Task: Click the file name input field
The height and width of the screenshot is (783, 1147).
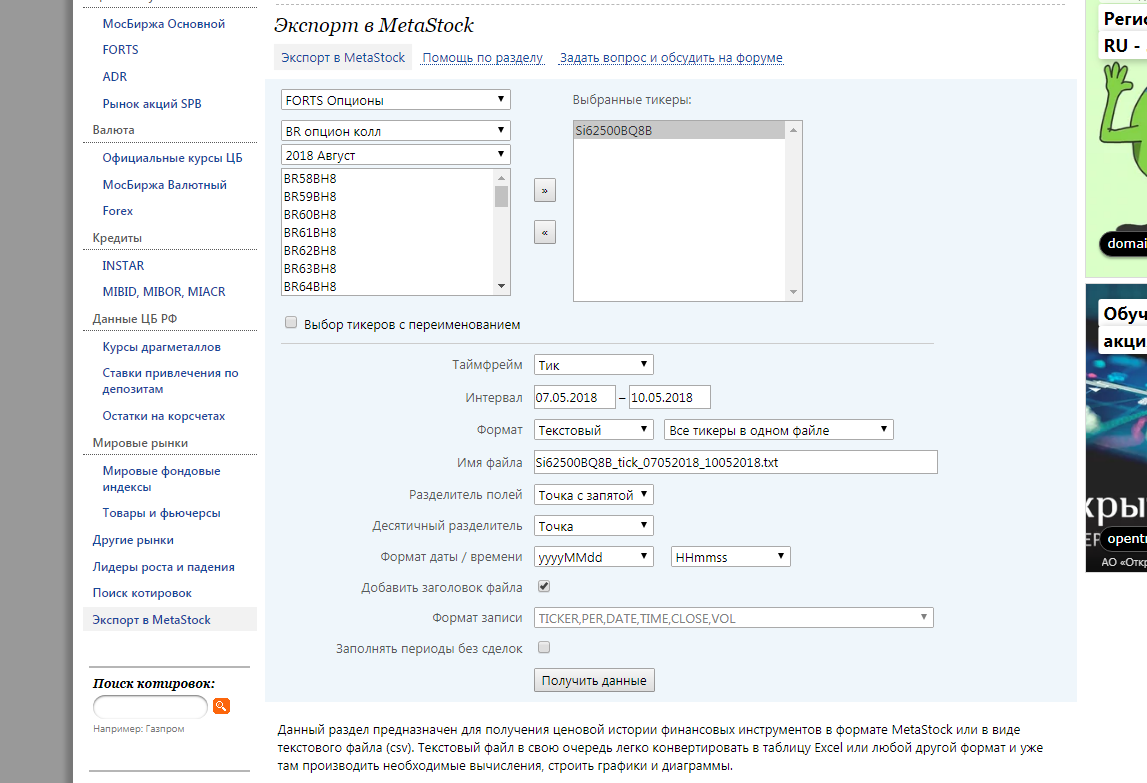Action: click(x=735, y=462)
